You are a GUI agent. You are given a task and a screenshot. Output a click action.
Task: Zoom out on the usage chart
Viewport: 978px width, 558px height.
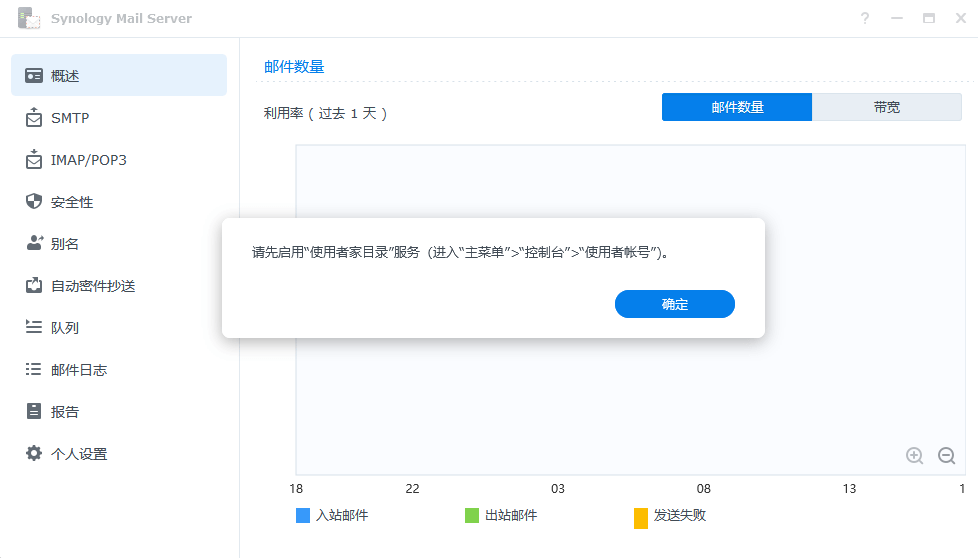click(946, 456)
